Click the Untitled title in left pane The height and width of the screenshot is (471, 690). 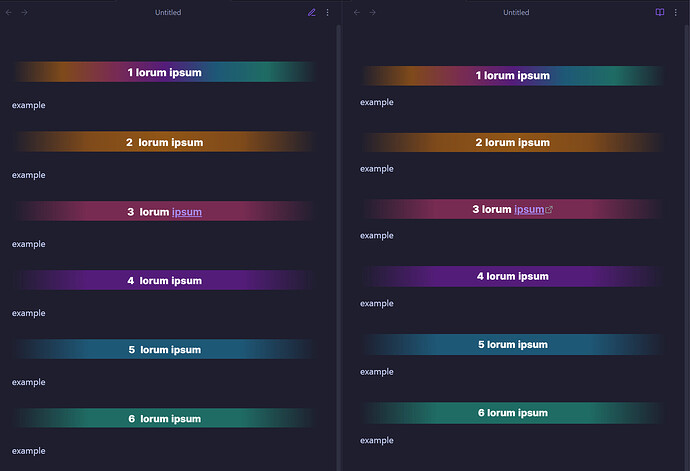click(168, 12)
